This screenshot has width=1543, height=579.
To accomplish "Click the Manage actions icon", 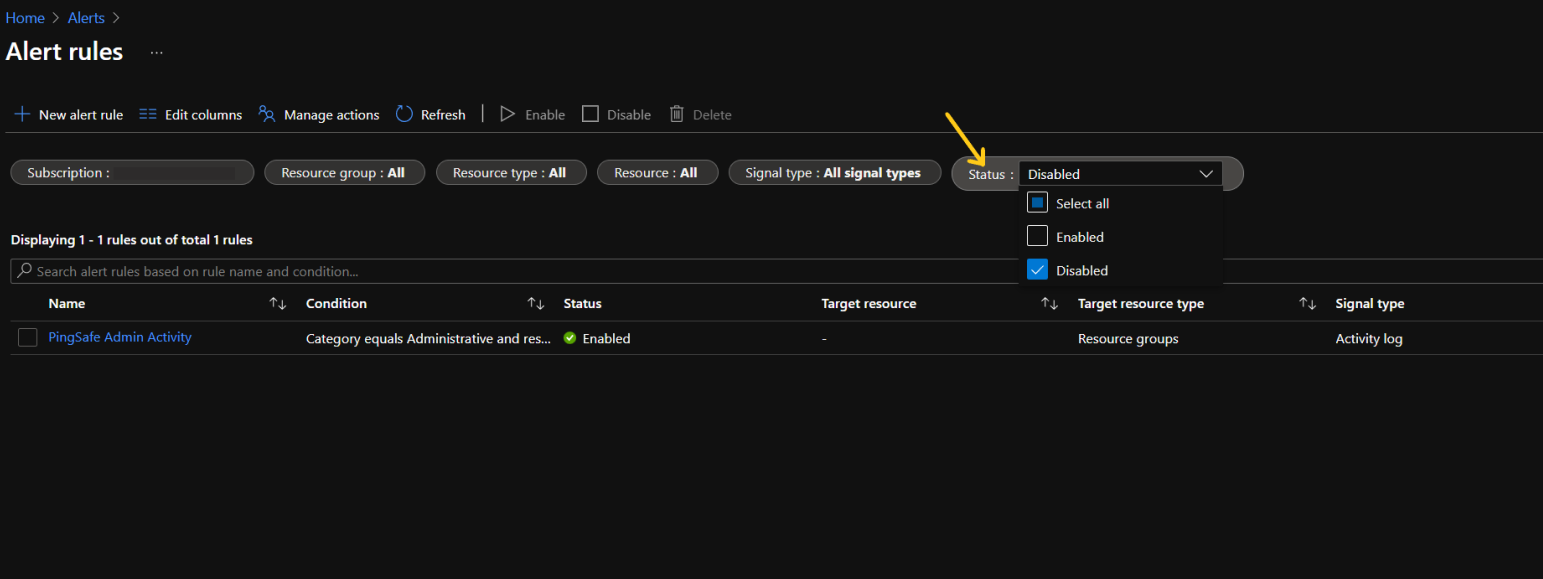I will click(267, 114).
